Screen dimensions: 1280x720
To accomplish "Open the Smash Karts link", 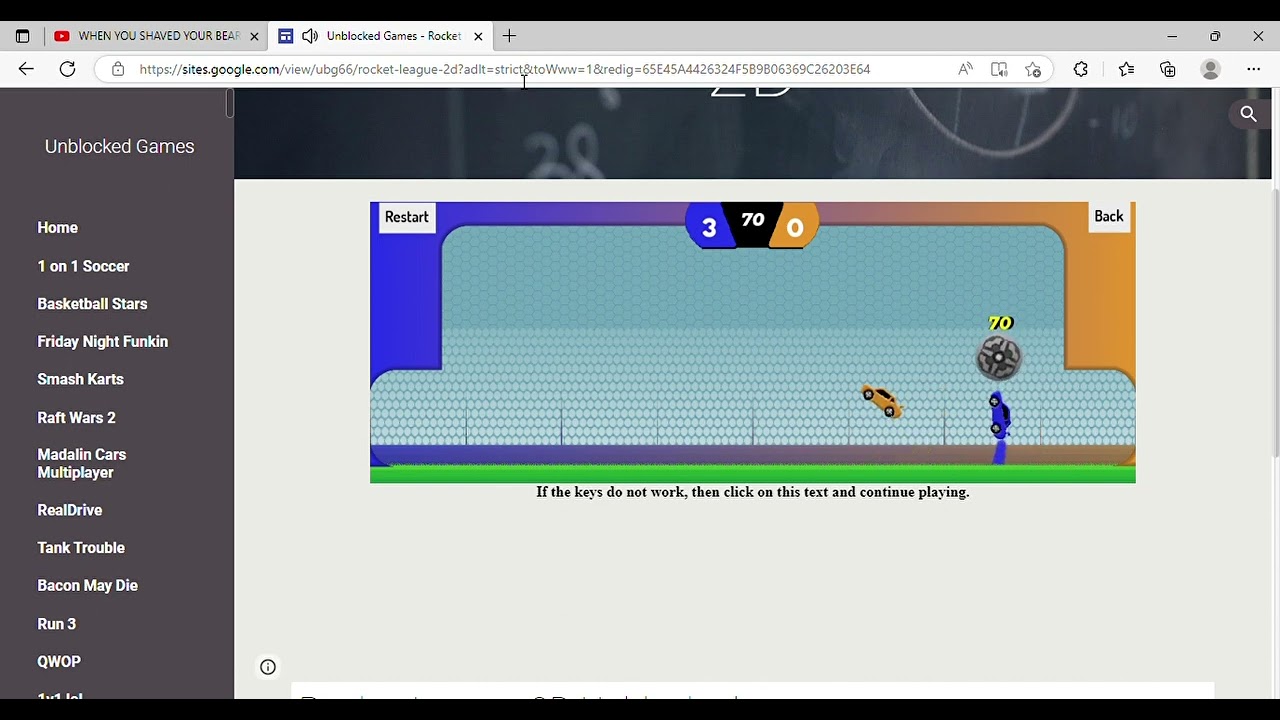I will click(80, 379).
